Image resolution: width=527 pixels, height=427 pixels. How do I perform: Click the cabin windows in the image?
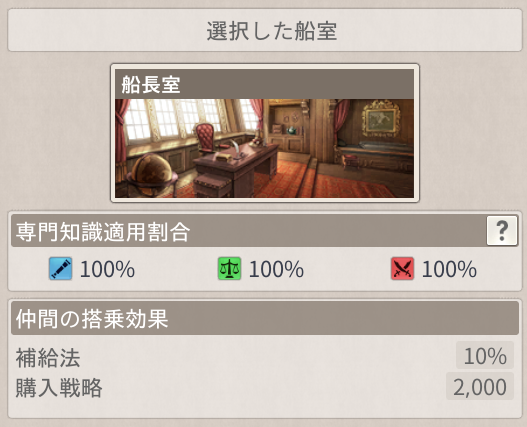point(190,118)
